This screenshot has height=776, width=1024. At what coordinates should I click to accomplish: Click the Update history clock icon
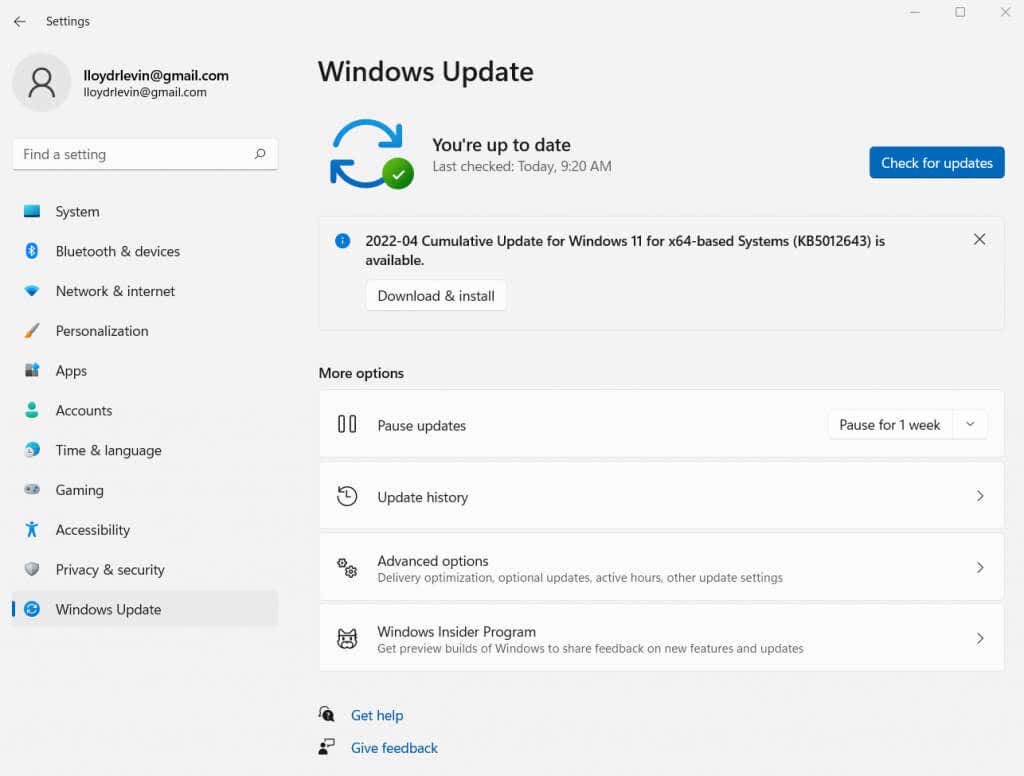[x=347, y=496]
